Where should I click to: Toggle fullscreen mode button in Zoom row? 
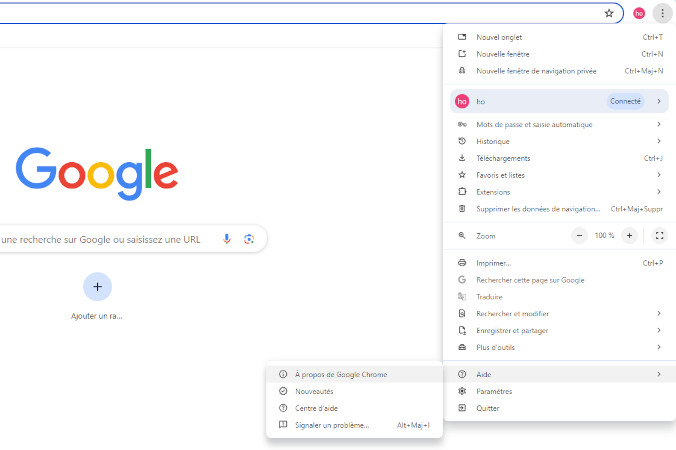659,235
